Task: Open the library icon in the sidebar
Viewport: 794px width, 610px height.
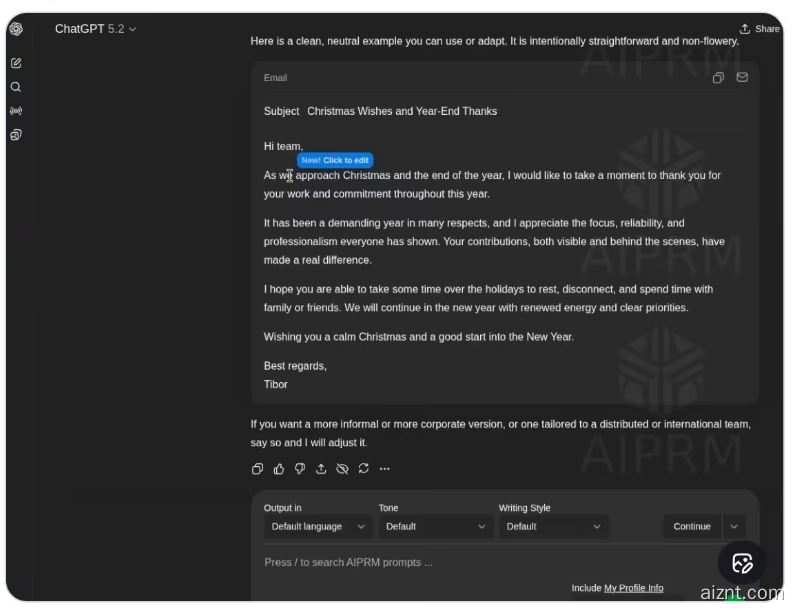Action: click(16, 135)
